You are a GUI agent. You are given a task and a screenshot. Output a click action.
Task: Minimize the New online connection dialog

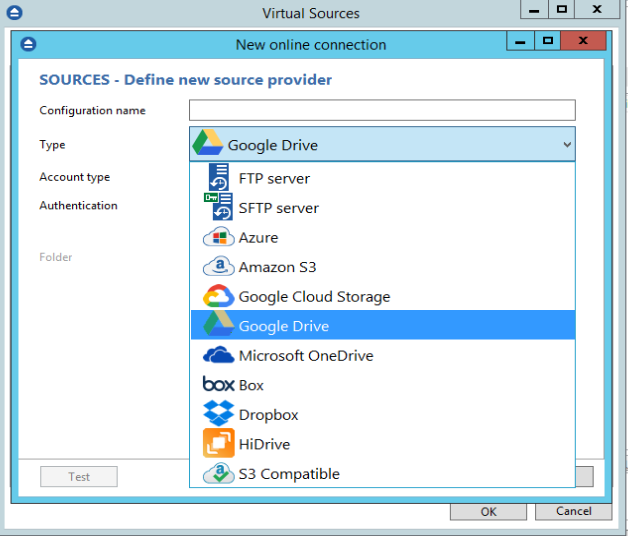click(x=520, y=40)
